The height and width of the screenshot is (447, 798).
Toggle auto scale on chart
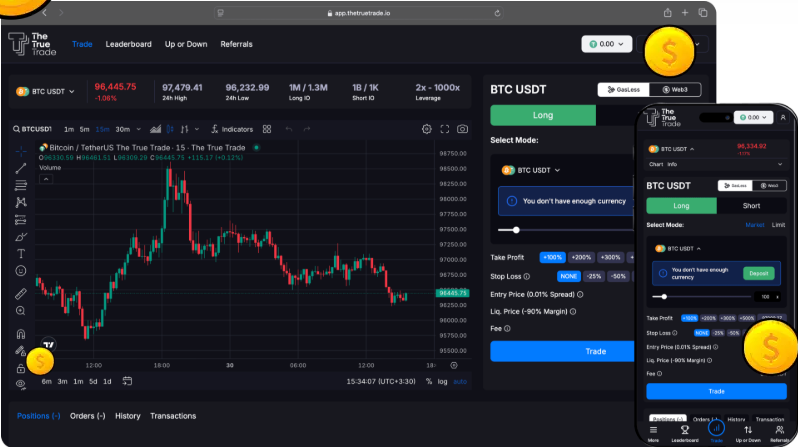[x=460, y=381]
